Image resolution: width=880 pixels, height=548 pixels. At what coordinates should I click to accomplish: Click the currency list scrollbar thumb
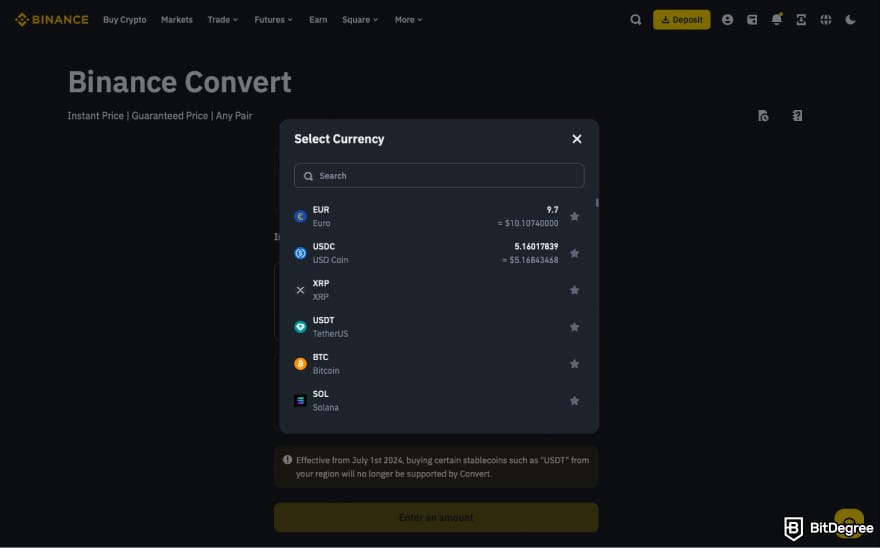[597, 203]
